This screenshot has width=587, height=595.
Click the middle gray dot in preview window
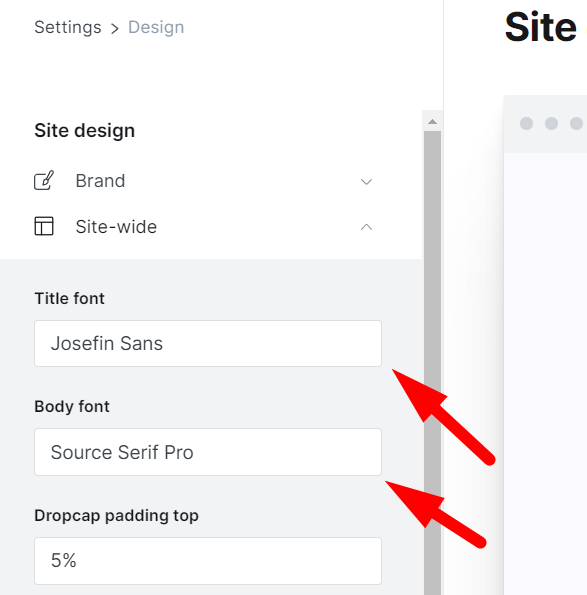point(551,123)
